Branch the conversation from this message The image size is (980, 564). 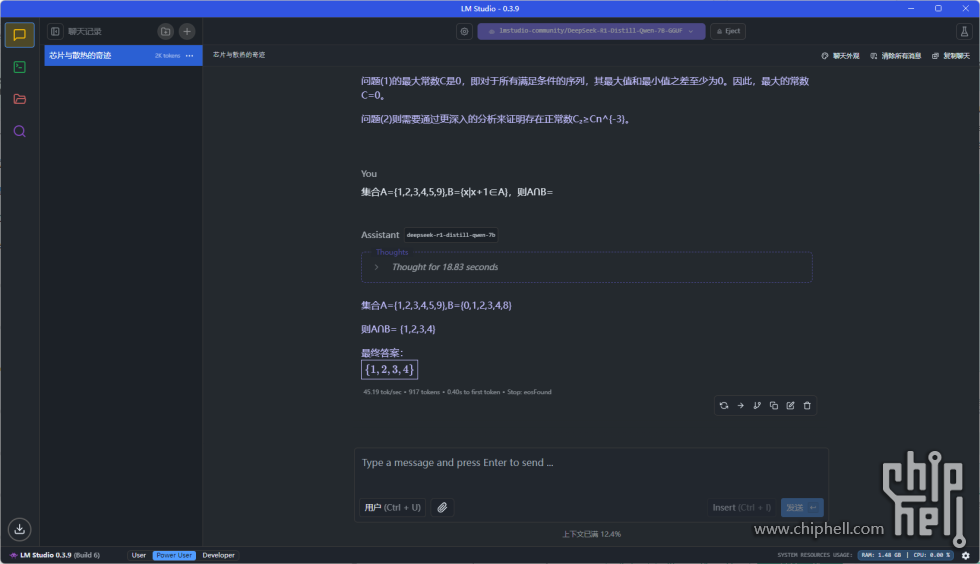[757, 405]
